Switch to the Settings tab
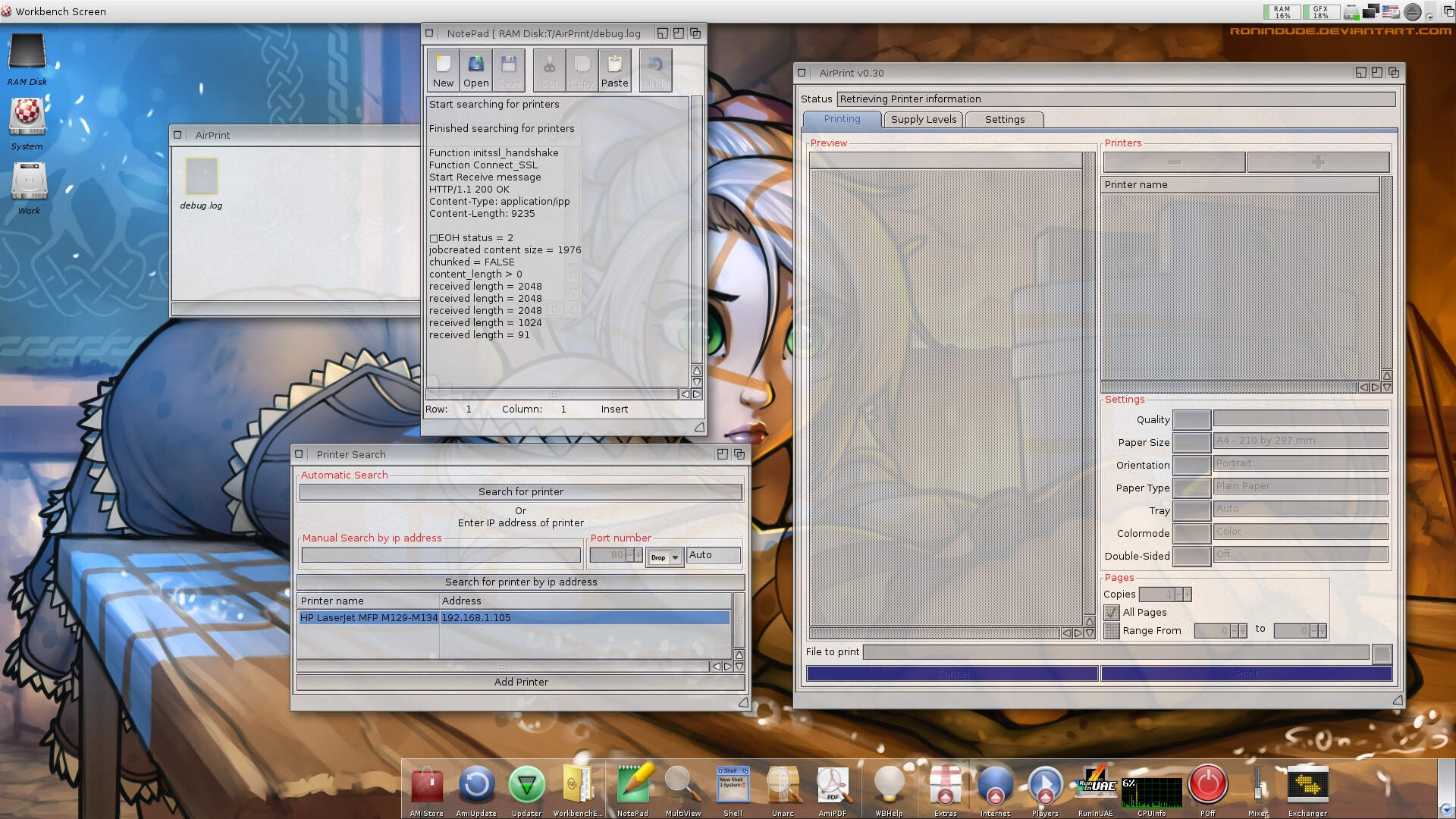The image size is (1456, 819). click(x=1005, y=119)
